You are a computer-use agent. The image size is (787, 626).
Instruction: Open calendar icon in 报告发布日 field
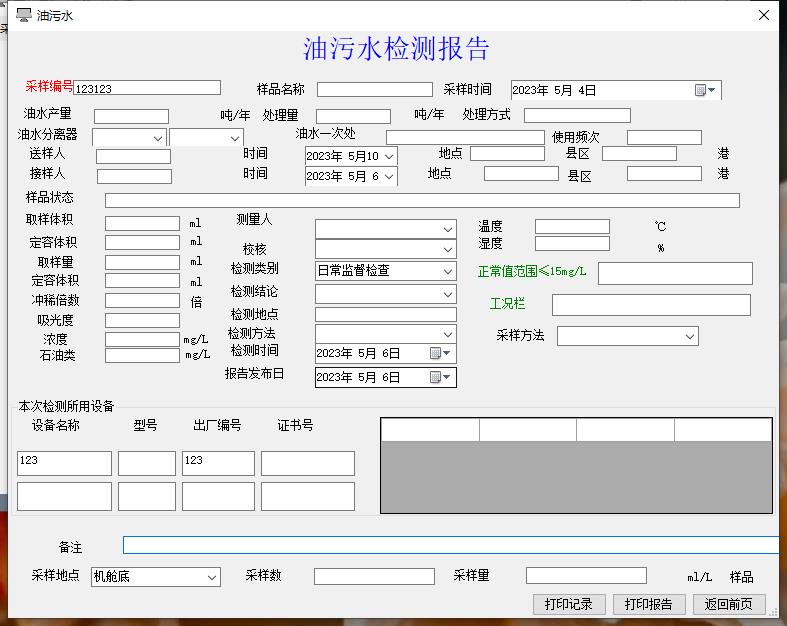440,377
